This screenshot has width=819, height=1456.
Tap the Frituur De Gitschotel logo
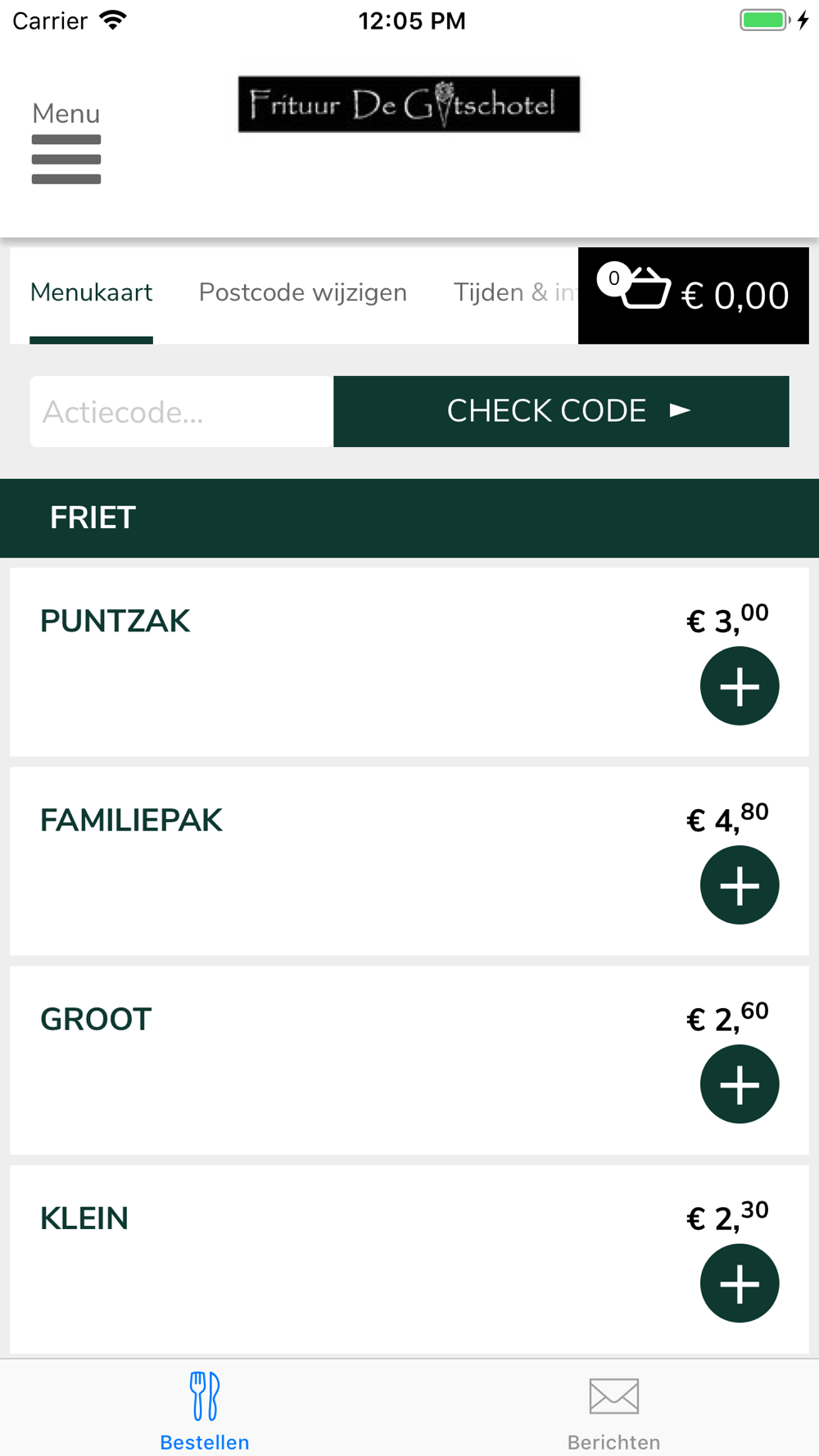coord(409,104)
